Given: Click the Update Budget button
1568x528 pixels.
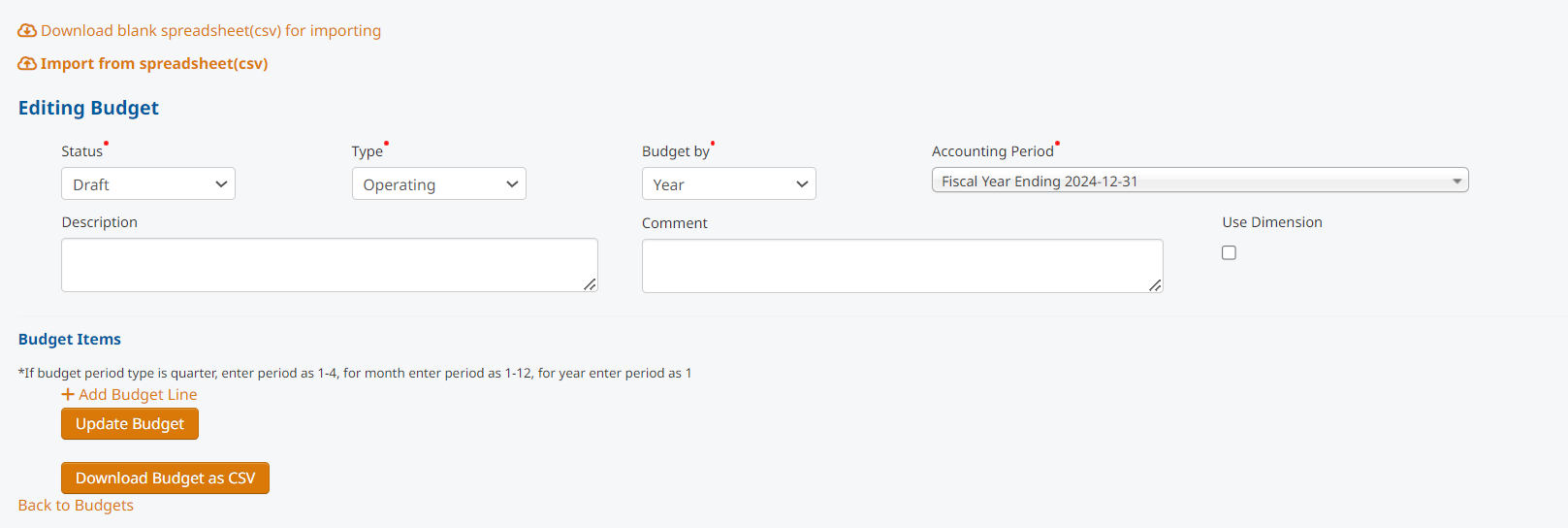Looking at the screenshot, I should click(130, 424).
